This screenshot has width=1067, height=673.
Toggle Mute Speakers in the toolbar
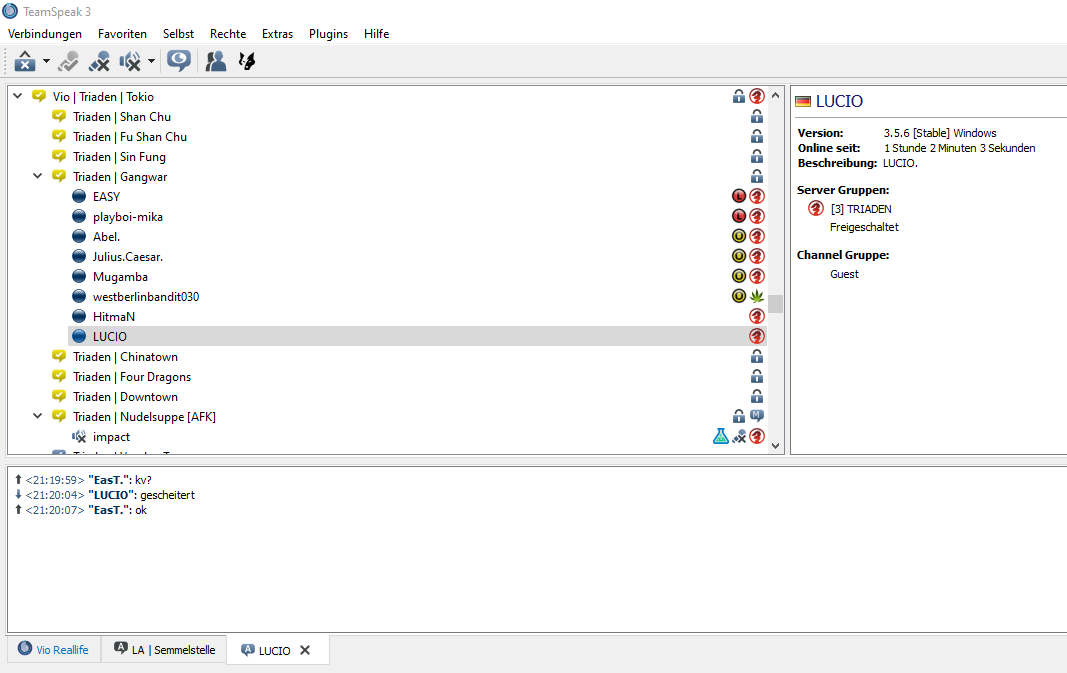click(x=130, y=61)
